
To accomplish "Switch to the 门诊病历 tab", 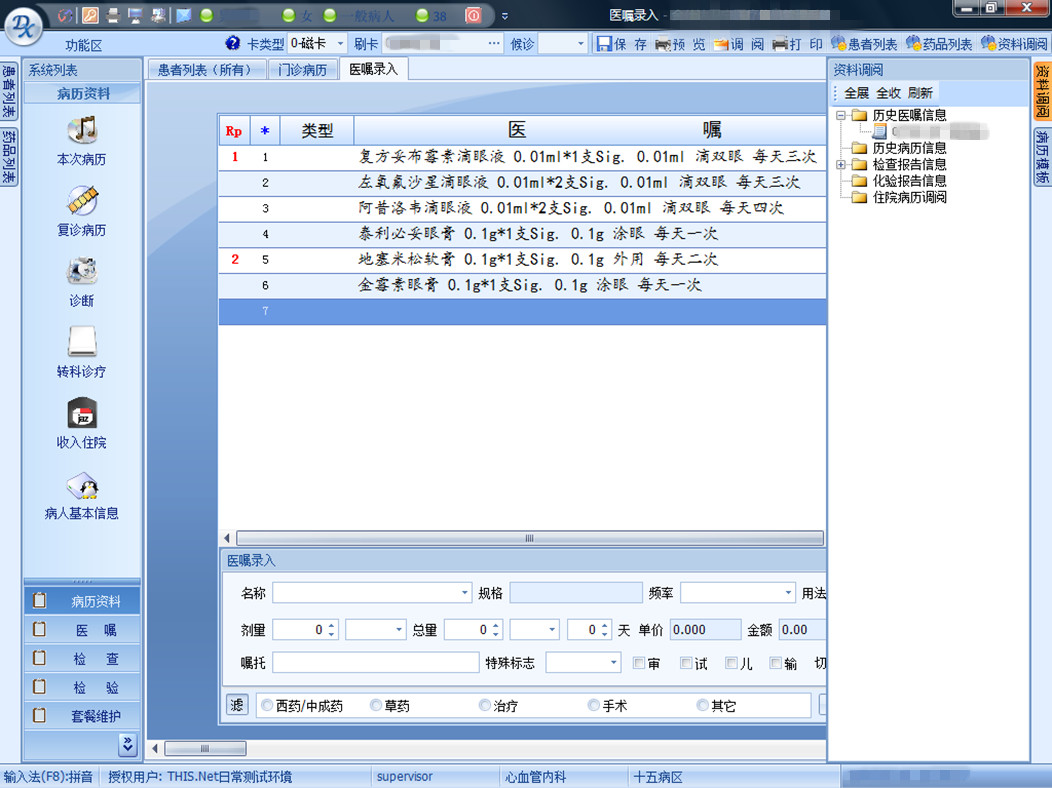I will (x=302, y=70).
